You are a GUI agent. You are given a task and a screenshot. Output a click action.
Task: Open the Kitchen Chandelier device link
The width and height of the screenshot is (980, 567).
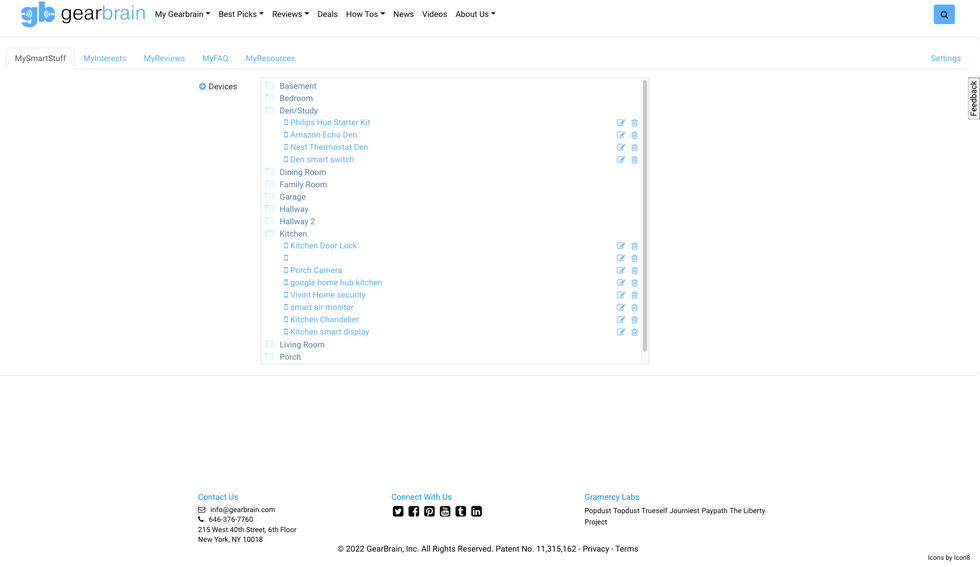pyautogui.click(x=324, y=319)
